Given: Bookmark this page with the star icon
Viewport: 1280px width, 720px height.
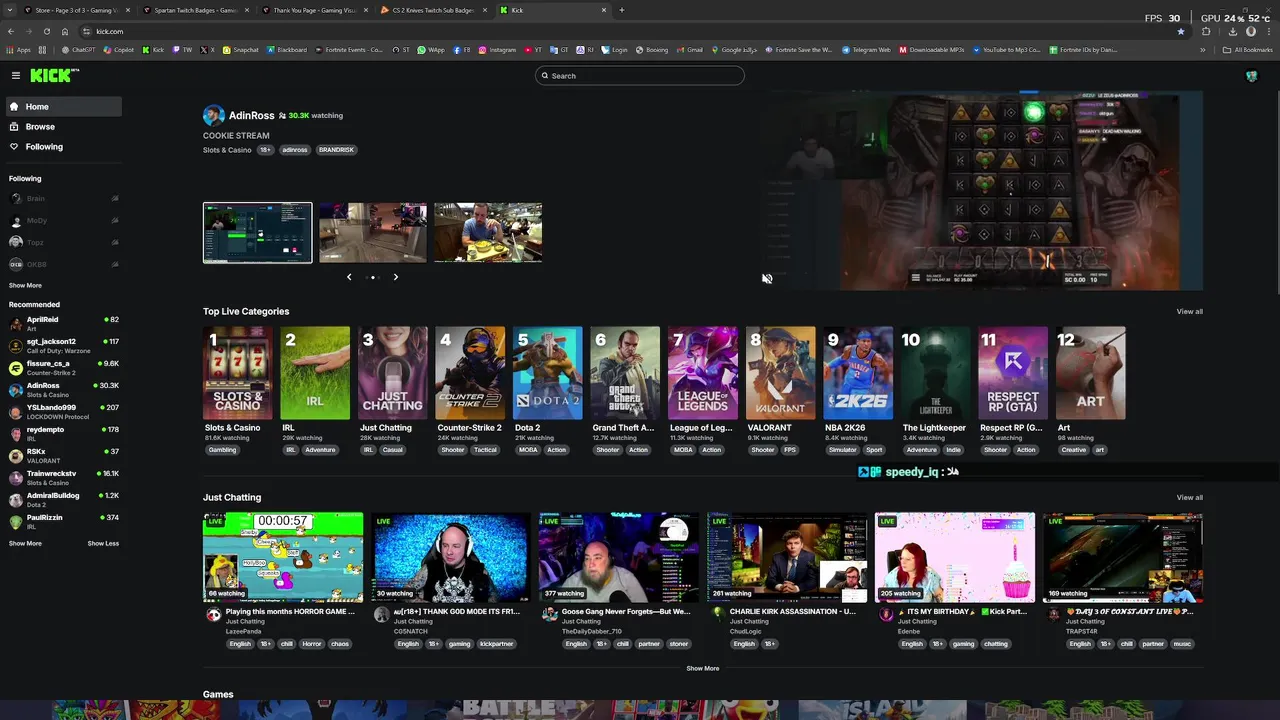Looking at the screenshot, I should (1181, 31).
